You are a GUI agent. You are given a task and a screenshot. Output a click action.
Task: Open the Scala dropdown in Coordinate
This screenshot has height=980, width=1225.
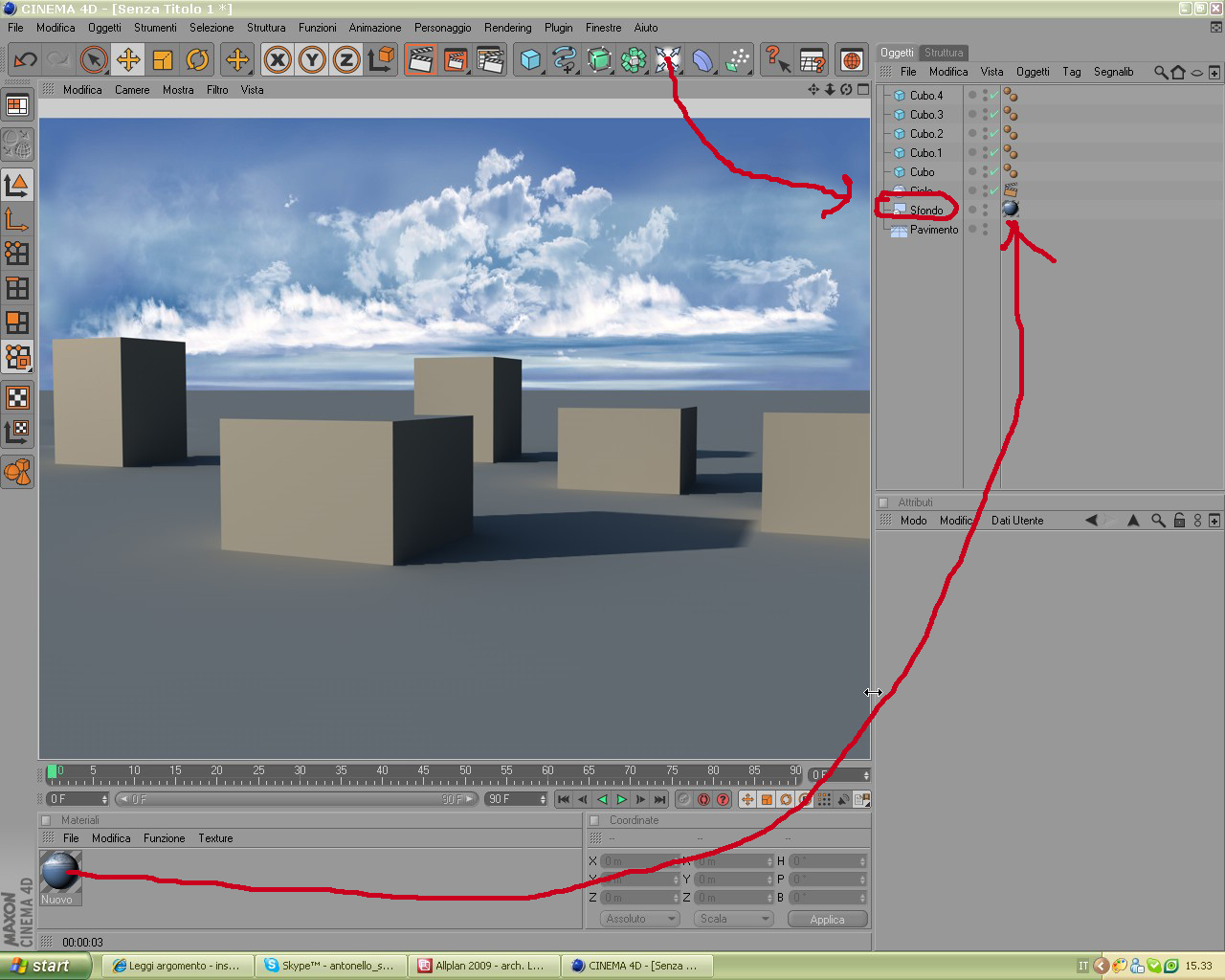coord(734,919)
